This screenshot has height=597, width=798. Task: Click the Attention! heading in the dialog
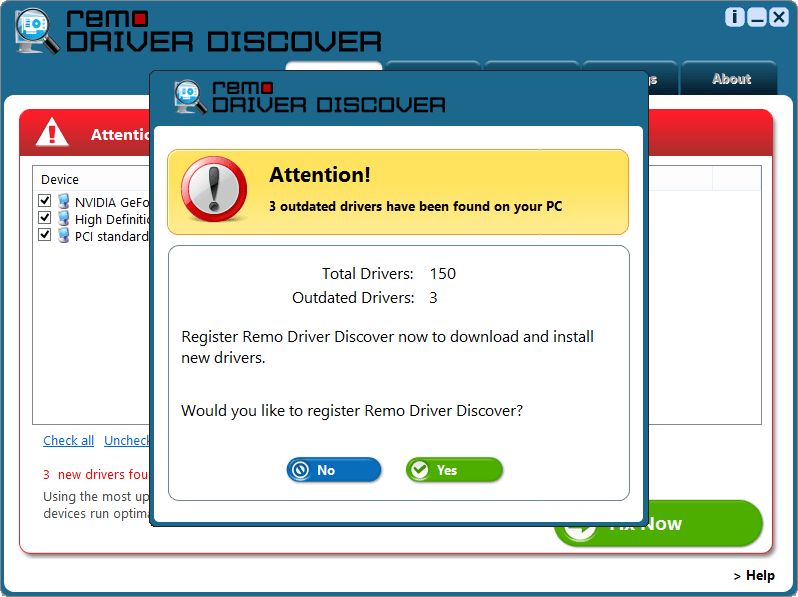[x=320, y=175]
